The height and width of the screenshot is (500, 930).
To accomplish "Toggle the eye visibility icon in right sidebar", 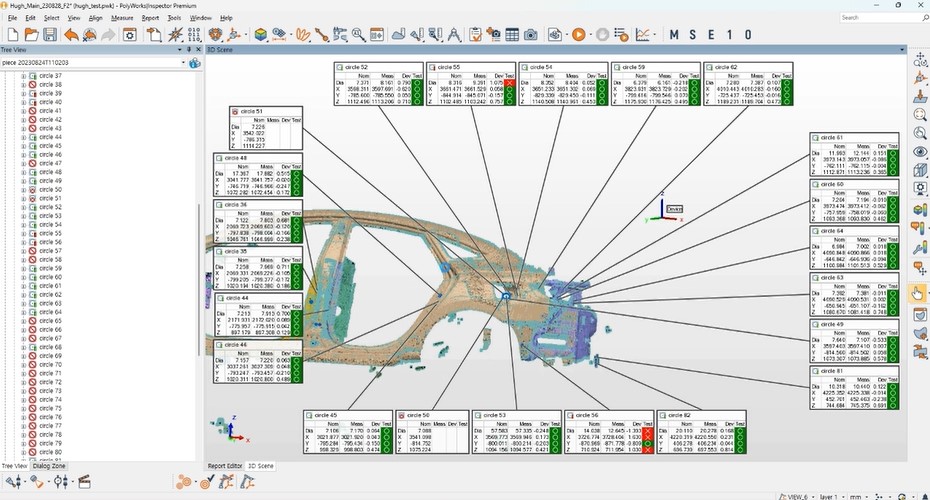I will point(920,152).
